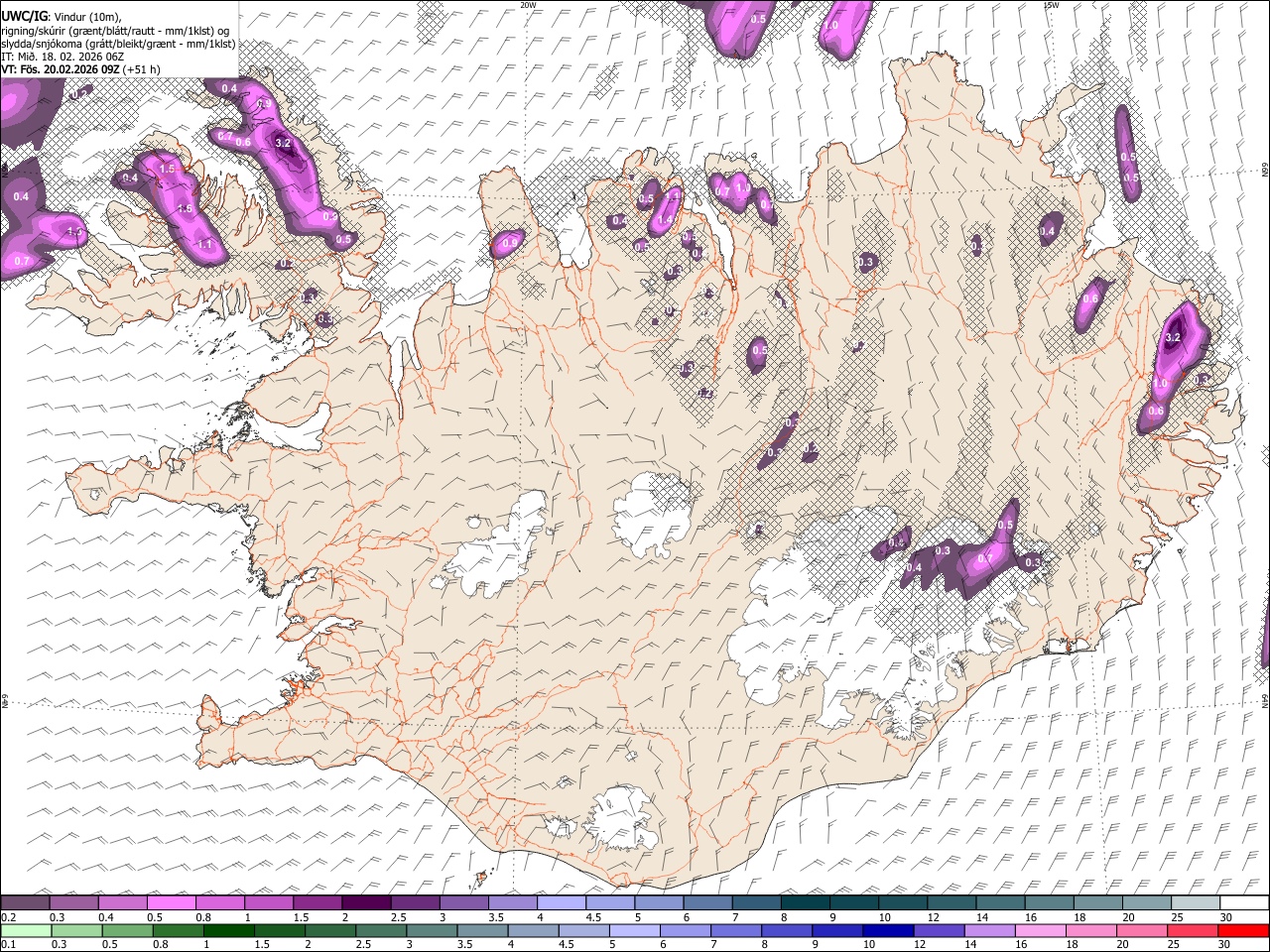Click the 'IT: Mið. 18. 02. 2026 06Z' line

click(x=63, y=57)
